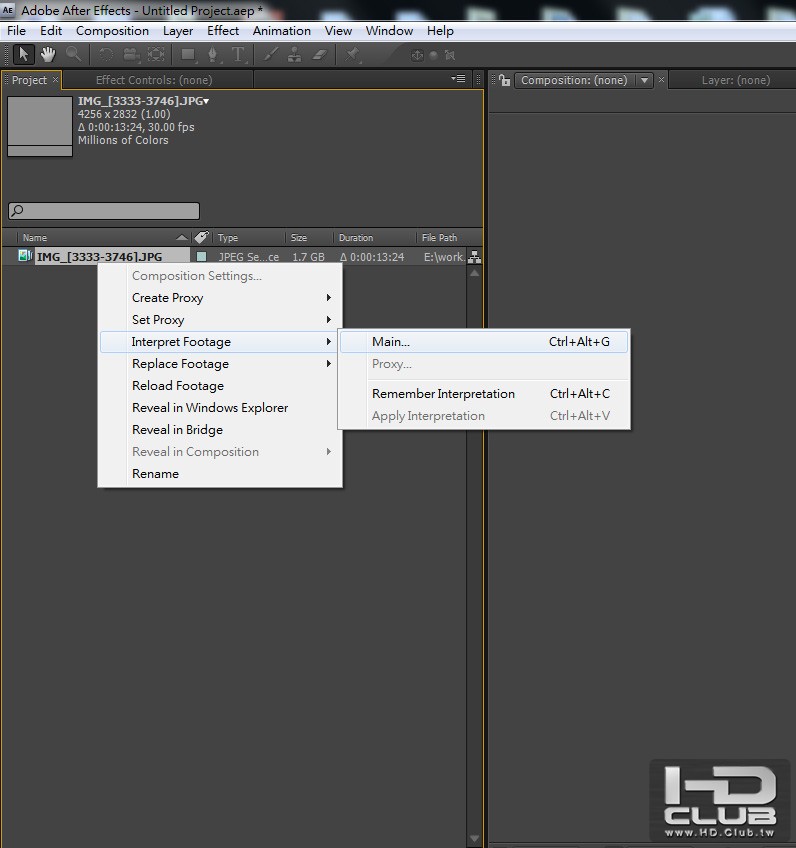The height and width of the screenshot is (848, 796).
Task: Open the Layer menu
Action: click(178, 31)
